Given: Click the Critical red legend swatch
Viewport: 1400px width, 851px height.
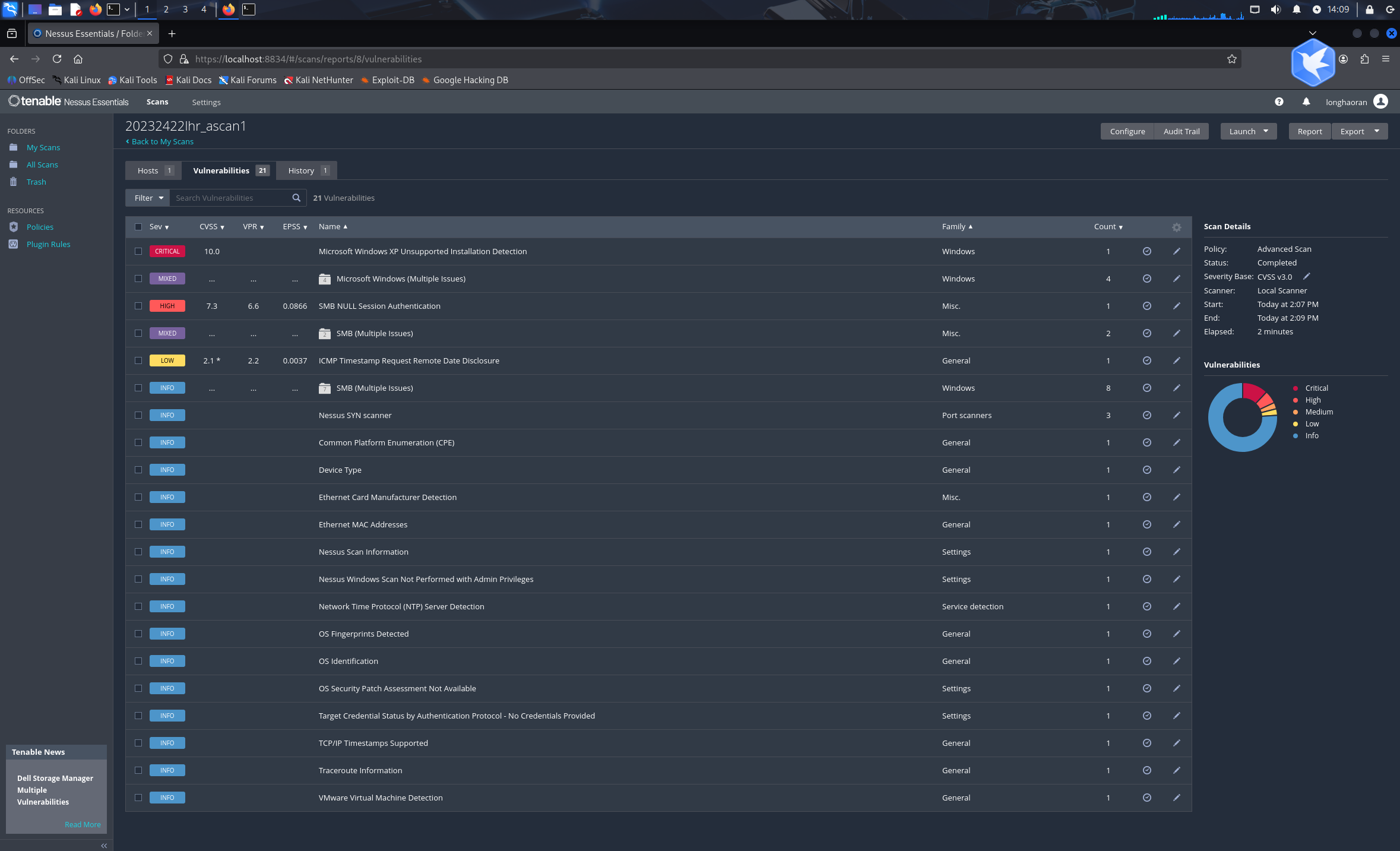Looking at the screenshot, I should coord(1295,388).
